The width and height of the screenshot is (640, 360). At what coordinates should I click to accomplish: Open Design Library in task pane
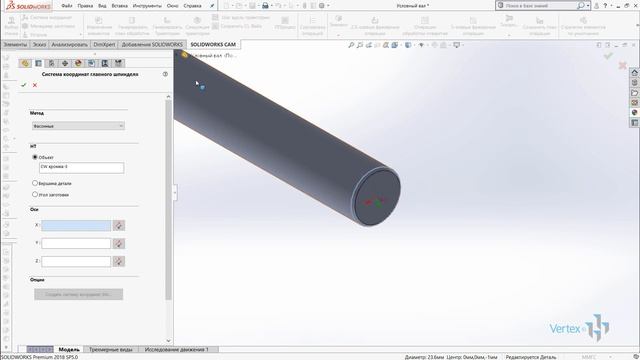click(634, 83)
